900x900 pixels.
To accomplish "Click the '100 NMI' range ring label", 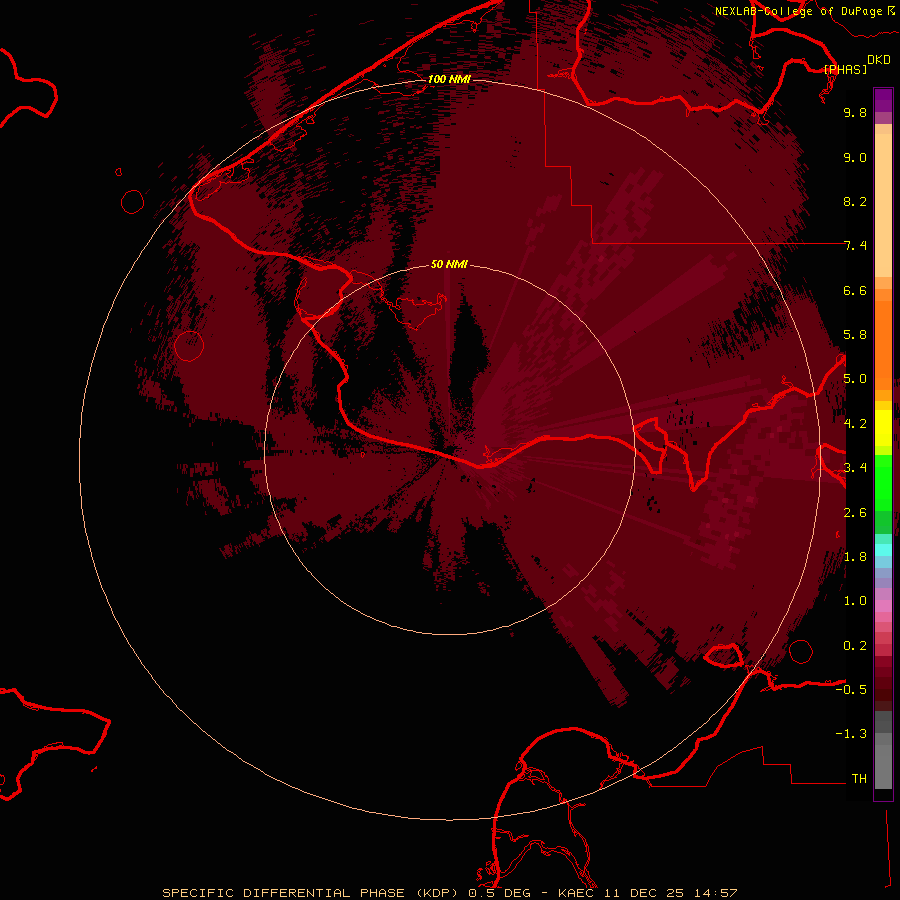I will click(x=449, y=79).
